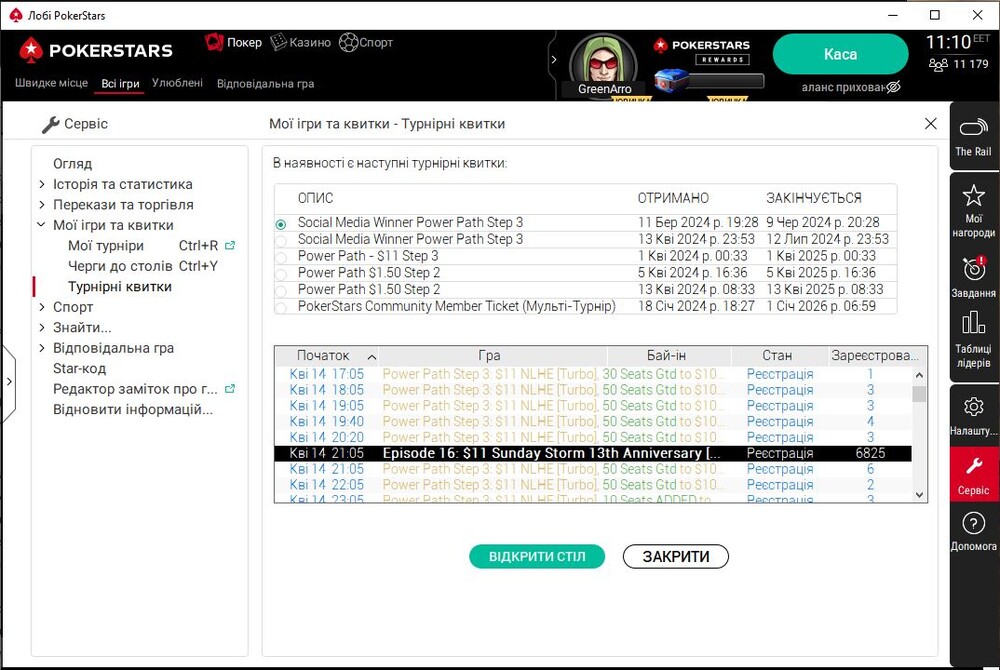The height and width of the screenshot is (670, 1000).
Task: Sort by Зареєстрова... column header
Action: point(878,355)
